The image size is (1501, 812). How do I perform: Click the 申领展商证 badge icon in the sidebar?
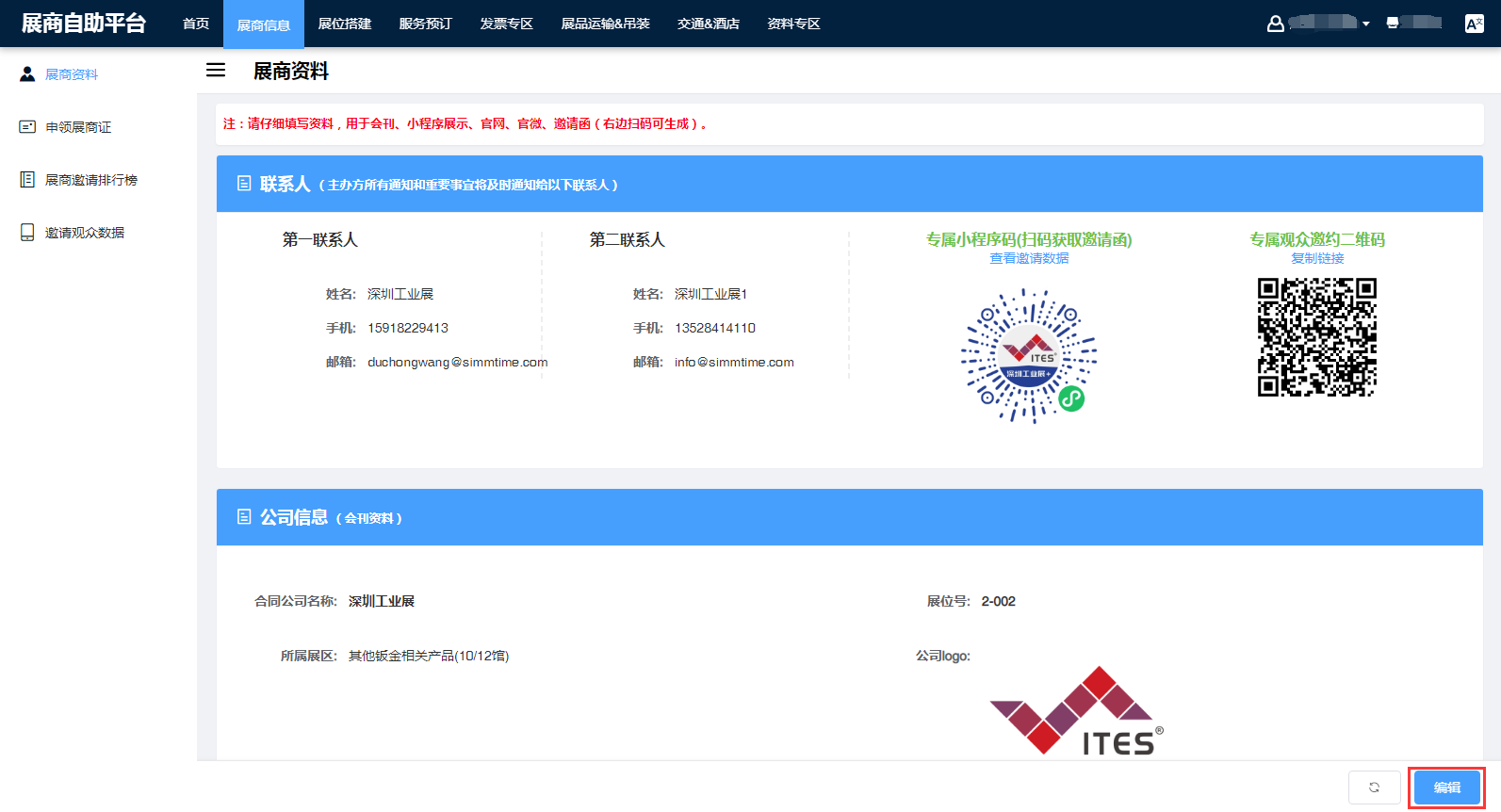(27, 127)
